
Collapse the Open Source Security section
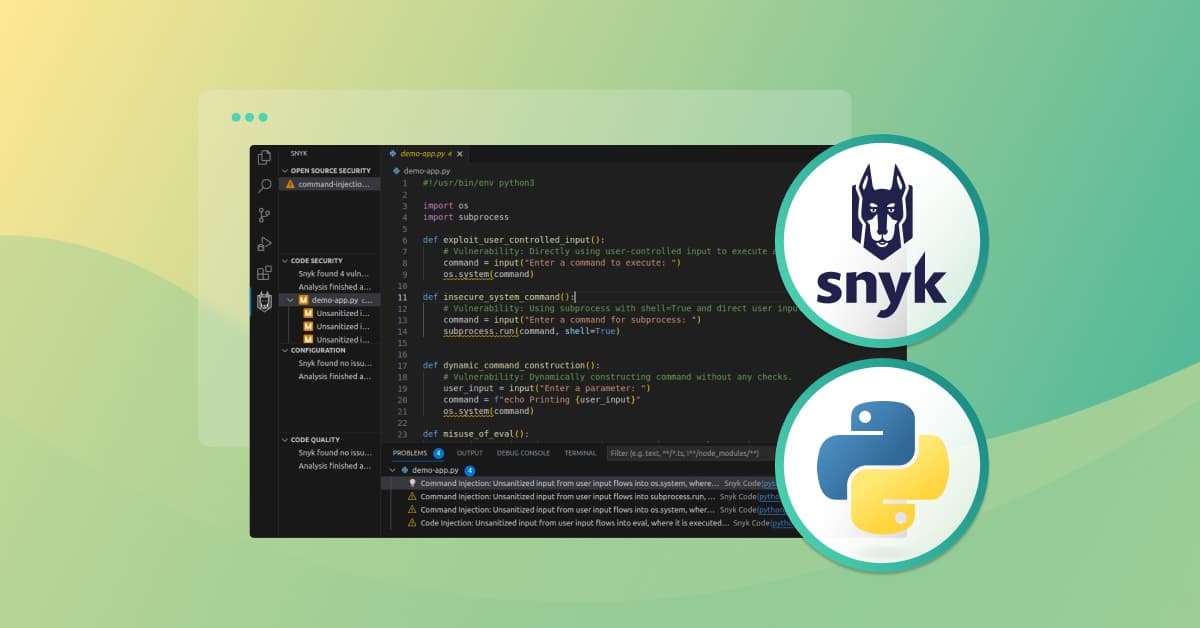(x=285, y=171)
